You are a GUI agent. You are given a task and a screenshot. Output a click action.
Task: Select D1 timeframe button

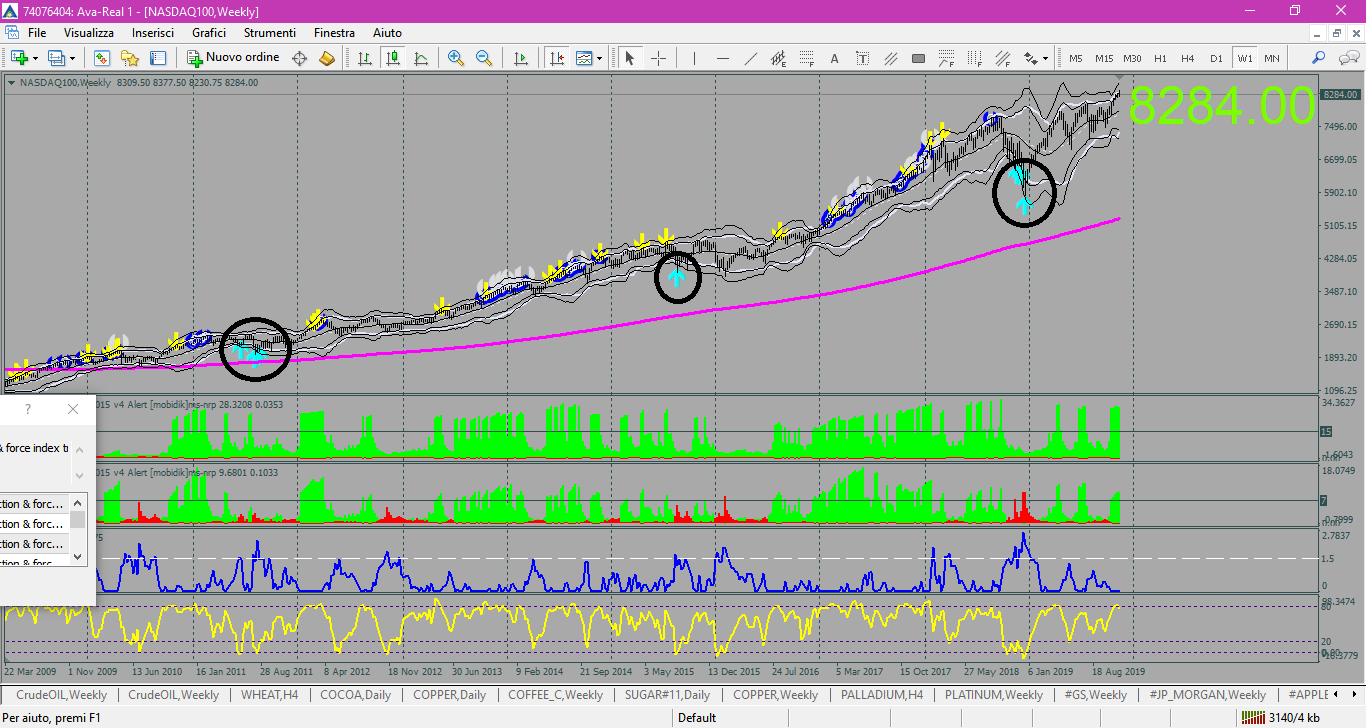tap(1216, 58)
